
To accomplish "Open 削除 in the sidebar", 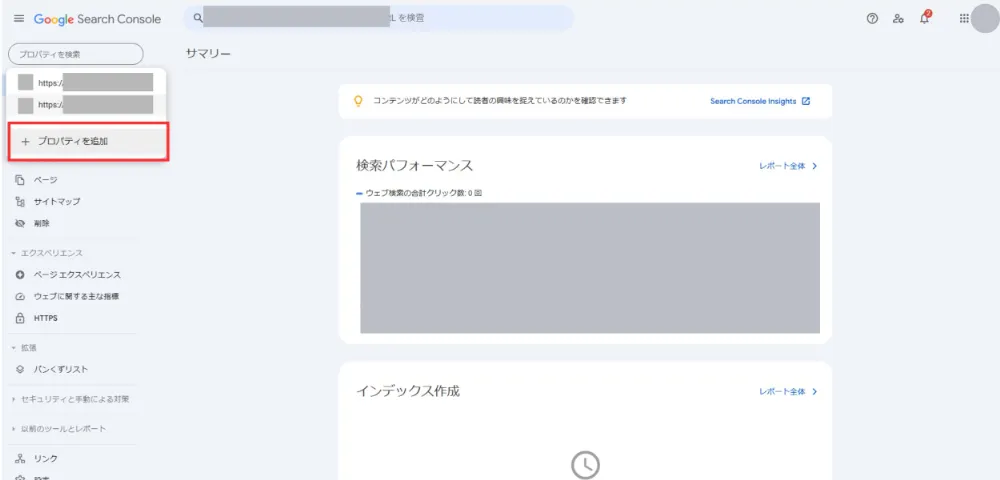I will (41, 223).
